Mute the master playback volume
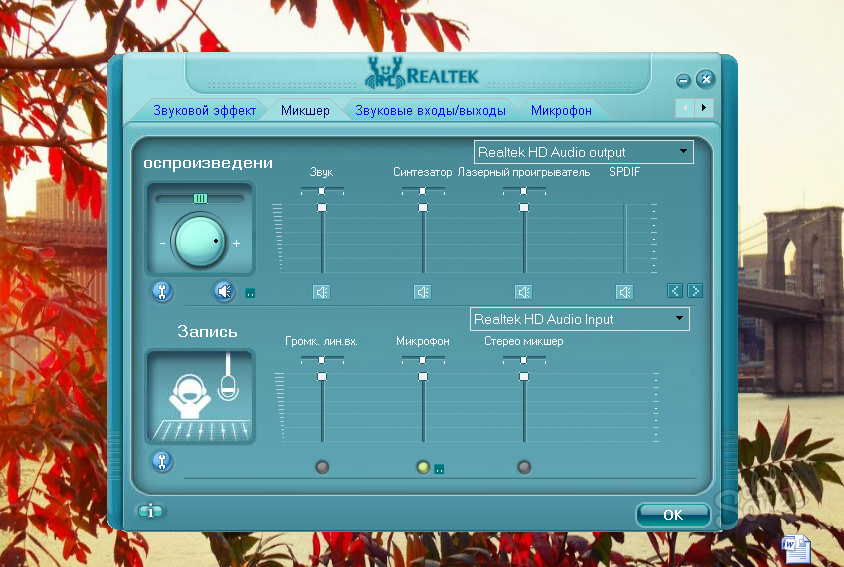This screenshot has height=567, width=844. [224, 291]
